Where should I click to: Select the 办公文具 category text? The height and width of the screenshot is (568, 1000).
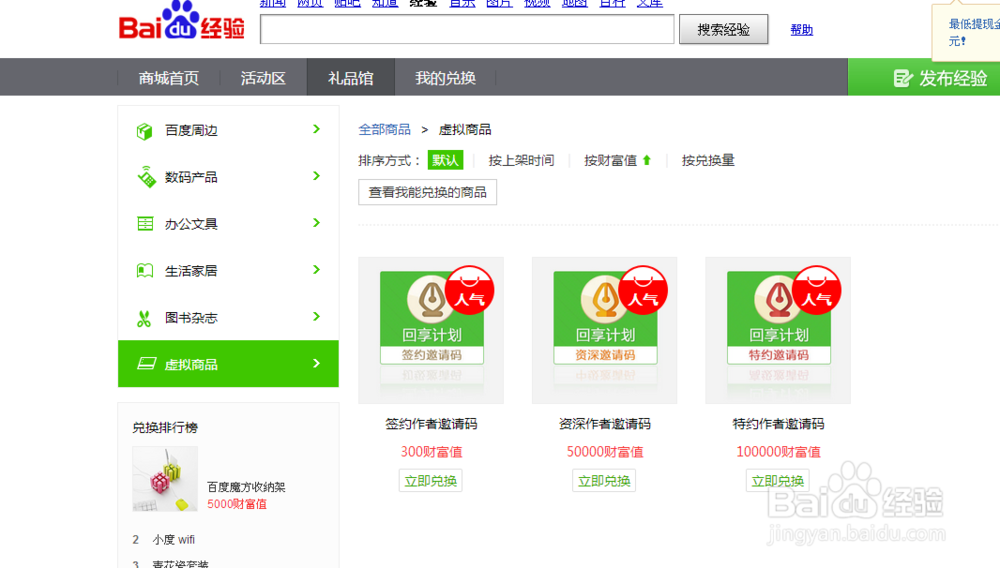click(191, 224)
